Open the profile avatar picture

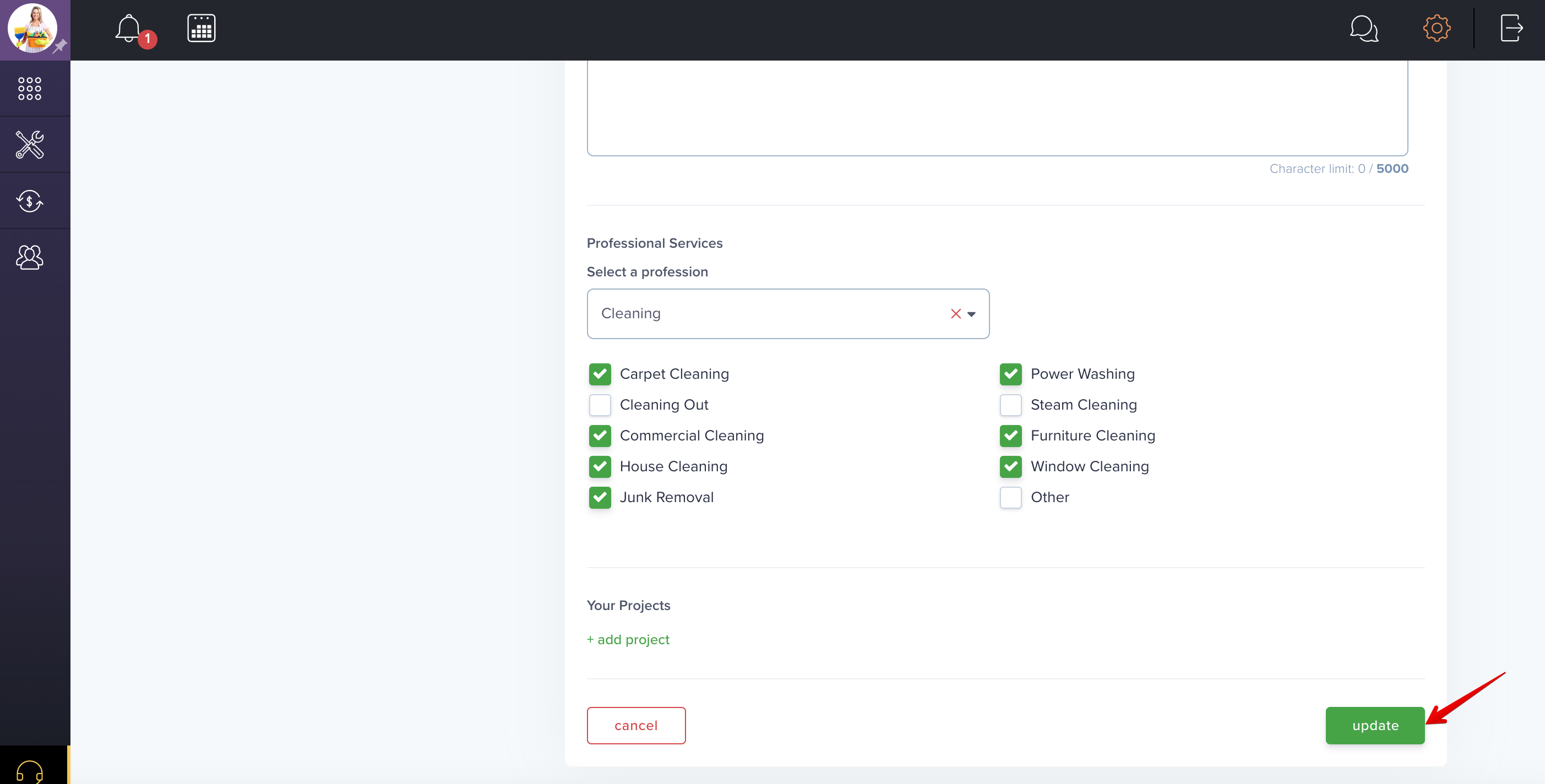click(x=32, y=28)
